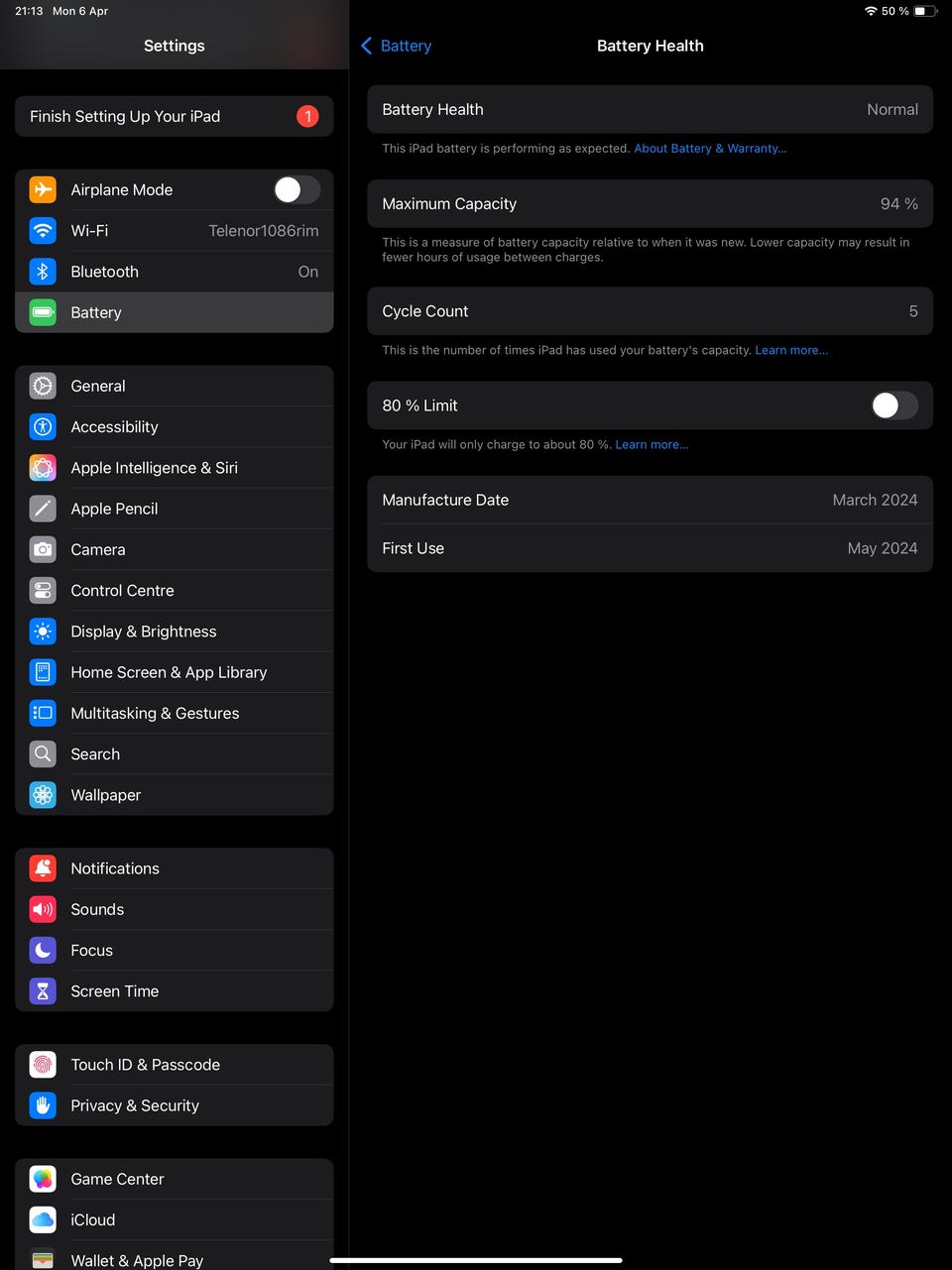Image resolution: width=952 pixels, height=1270 pixels.
Task: Tap the status bar date Mon 6 Apr
Action: point(80,11)
